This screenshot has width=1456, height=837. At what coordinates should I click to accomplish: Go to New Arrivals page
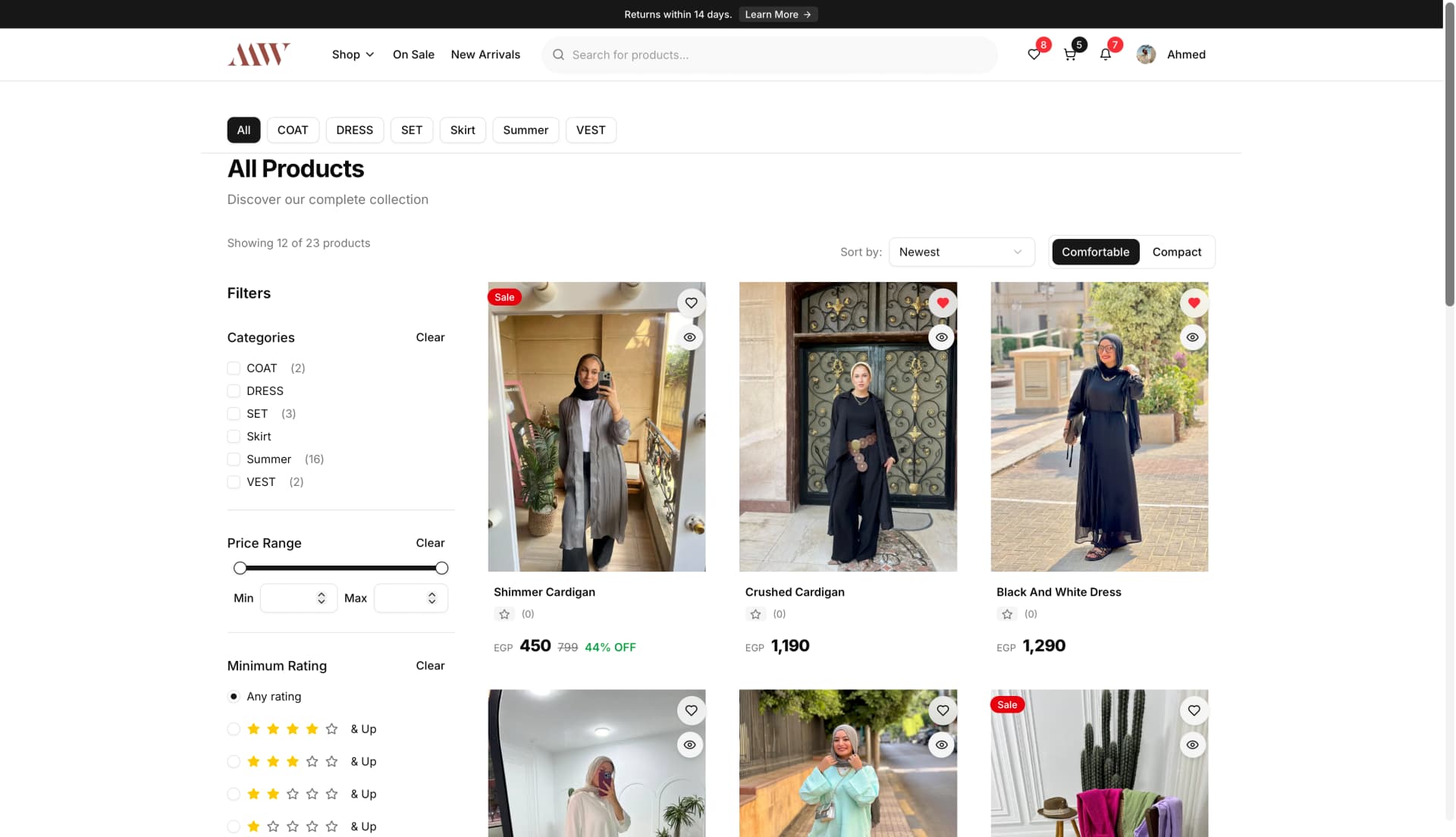[485, 55]
